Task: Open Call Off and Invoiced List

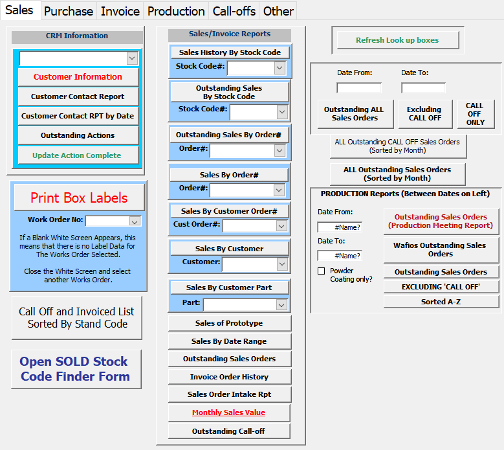Action: [x=77, y=318]
